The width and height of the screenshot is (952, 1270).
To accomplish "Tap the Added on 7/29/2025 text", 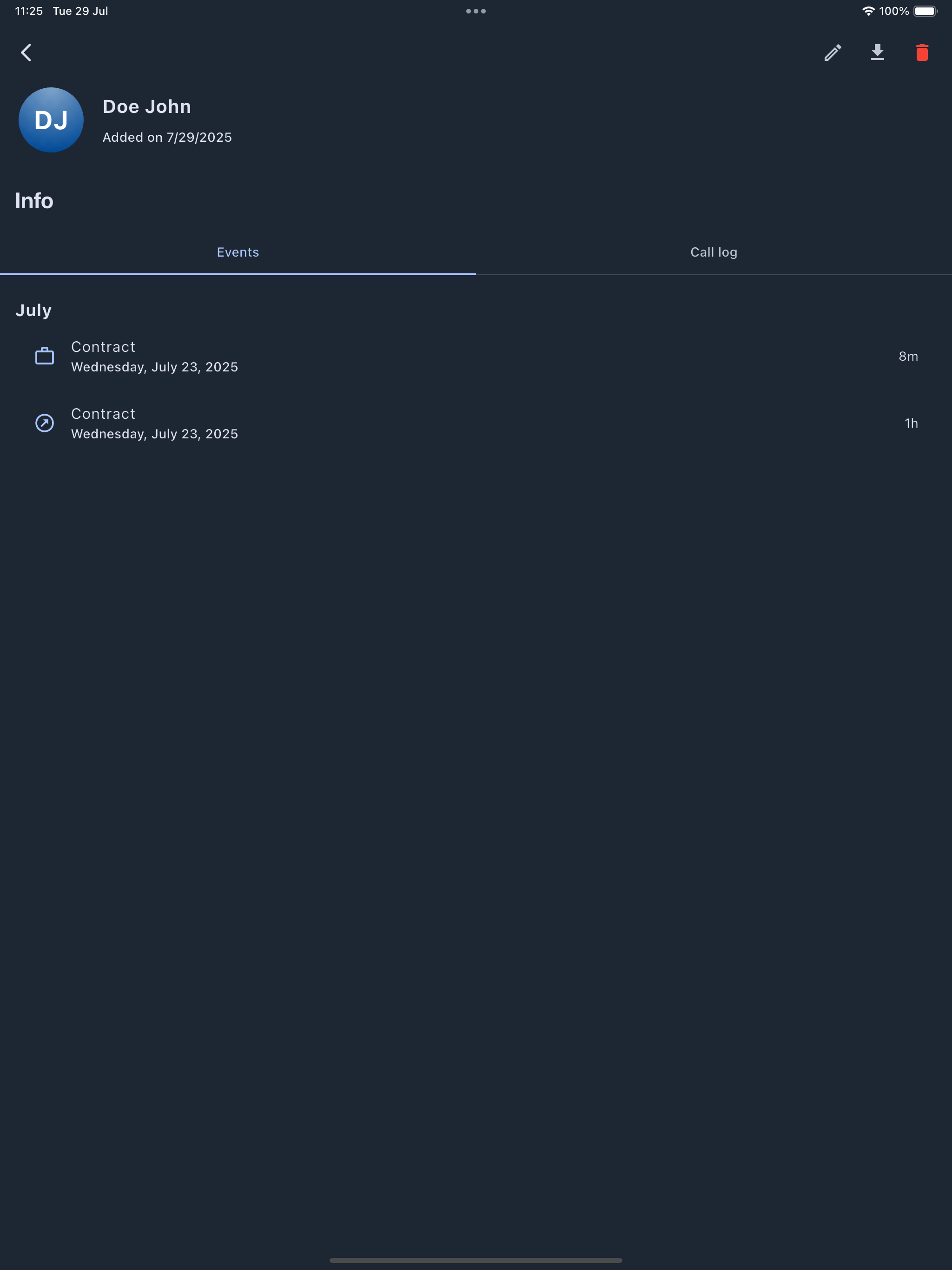I will (167, 137).
